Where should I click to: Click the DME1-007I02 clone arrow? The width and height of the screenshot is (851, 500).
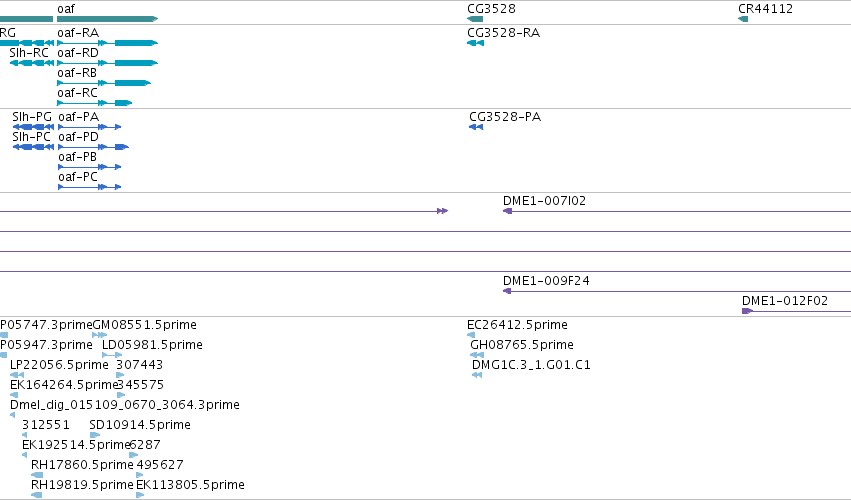pyautogui.click(x=677, y=211)
